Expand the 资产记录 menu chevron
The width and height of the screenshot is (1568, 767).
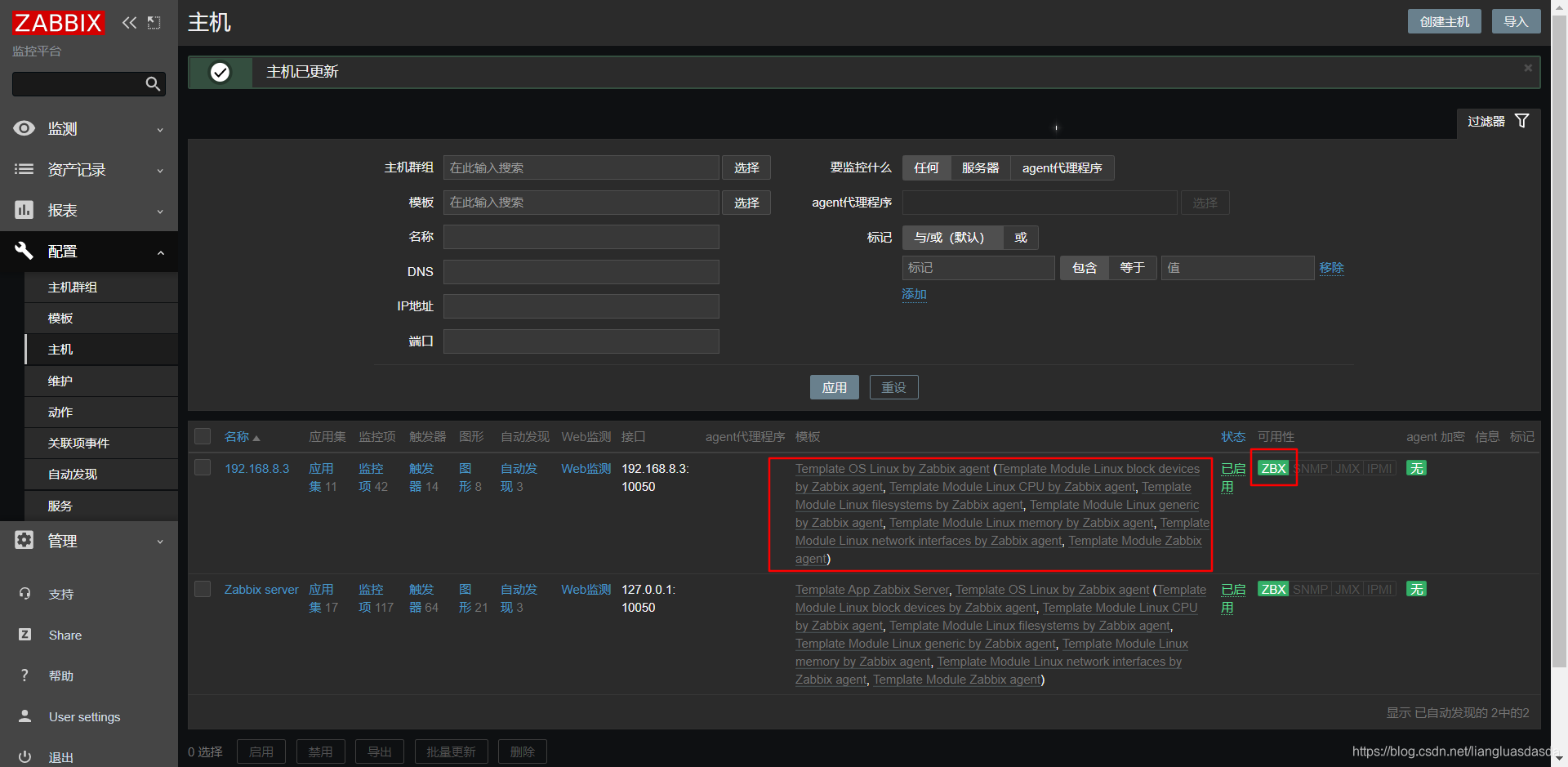pyautogui.click(x=160, y=170)
